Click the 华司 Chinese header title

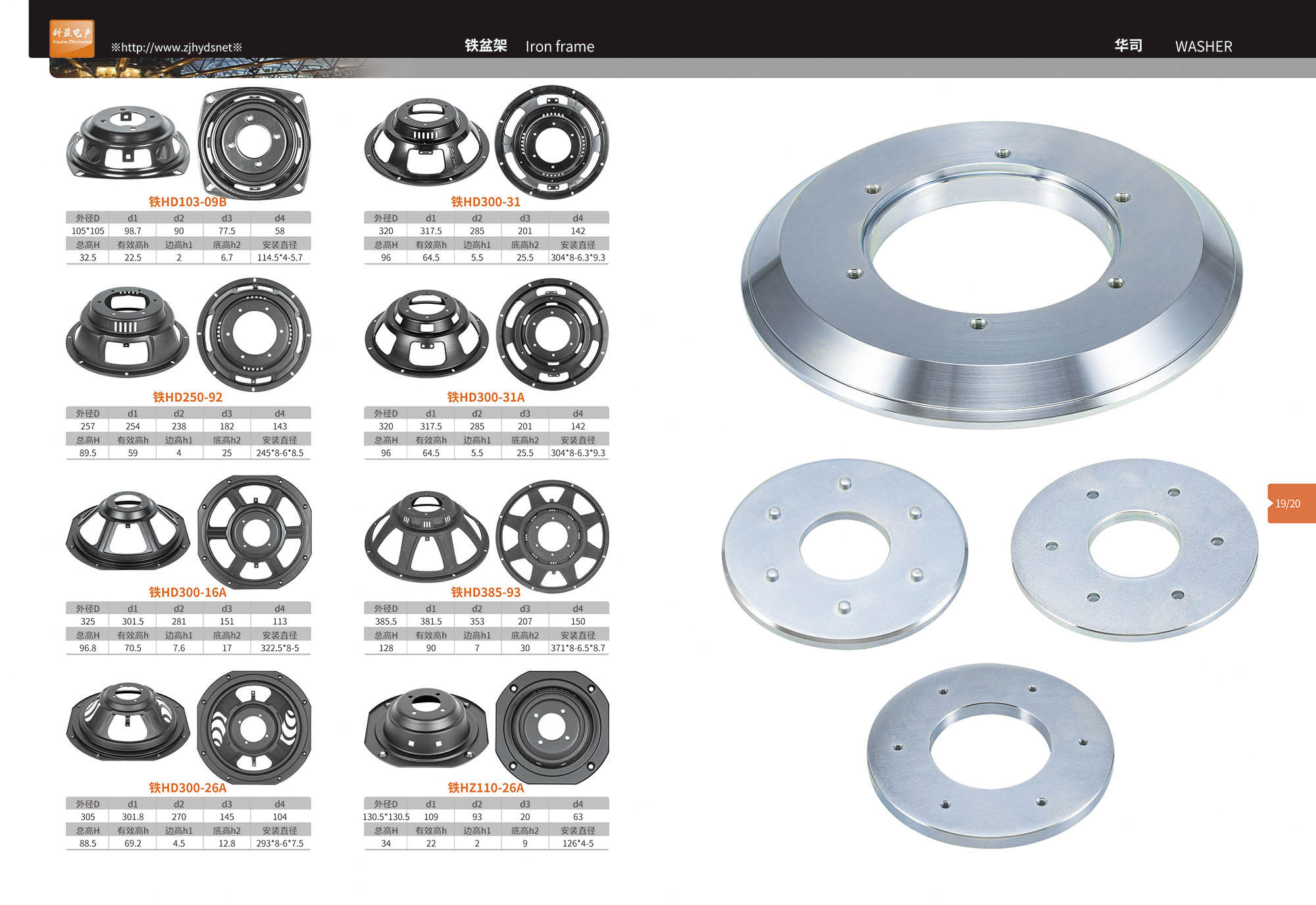click(1128, 46)
